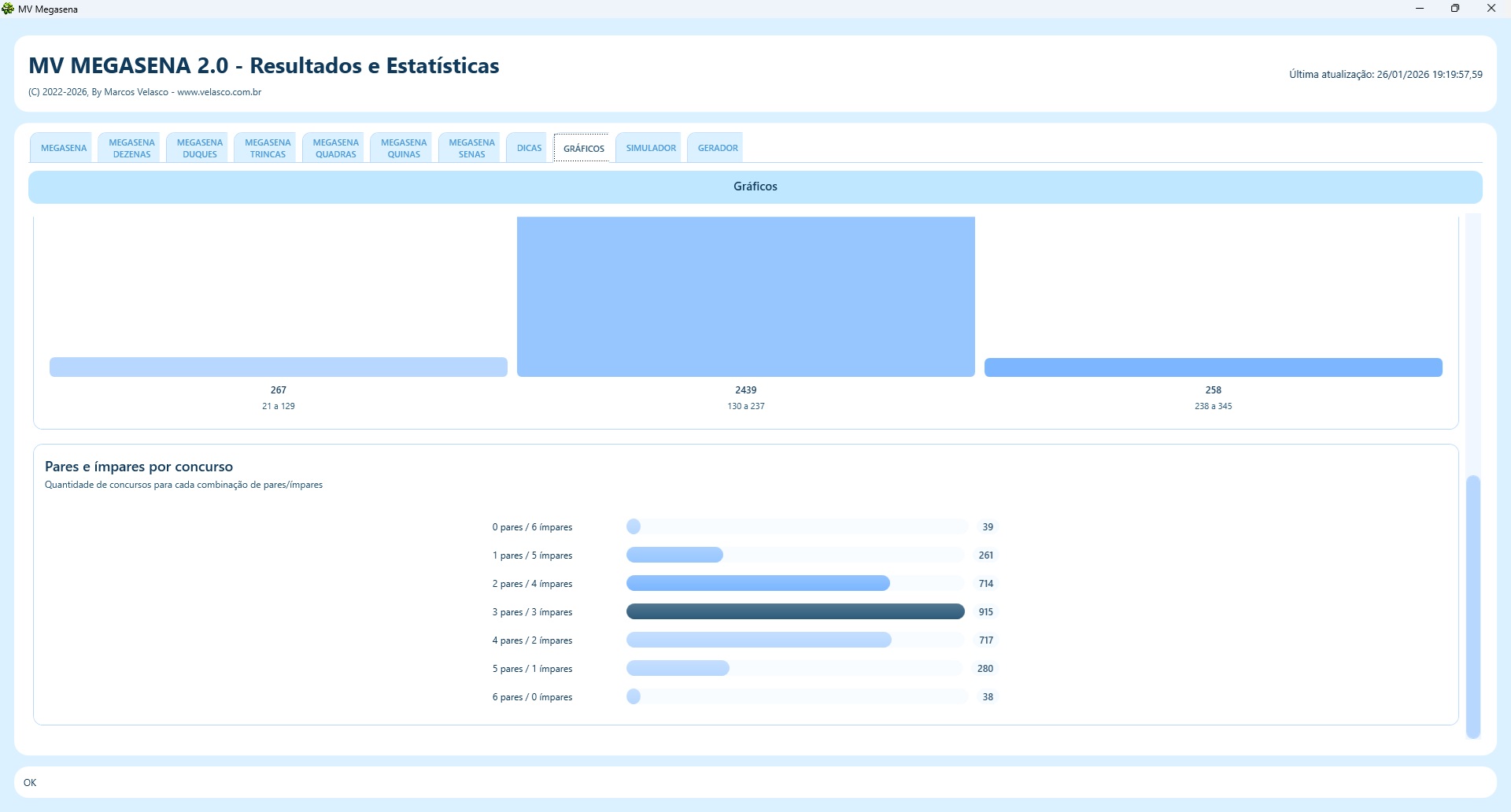1511x812 pixels.
Task: Click the 238 a 345 histogram bar
Action: coord(1213,367)
